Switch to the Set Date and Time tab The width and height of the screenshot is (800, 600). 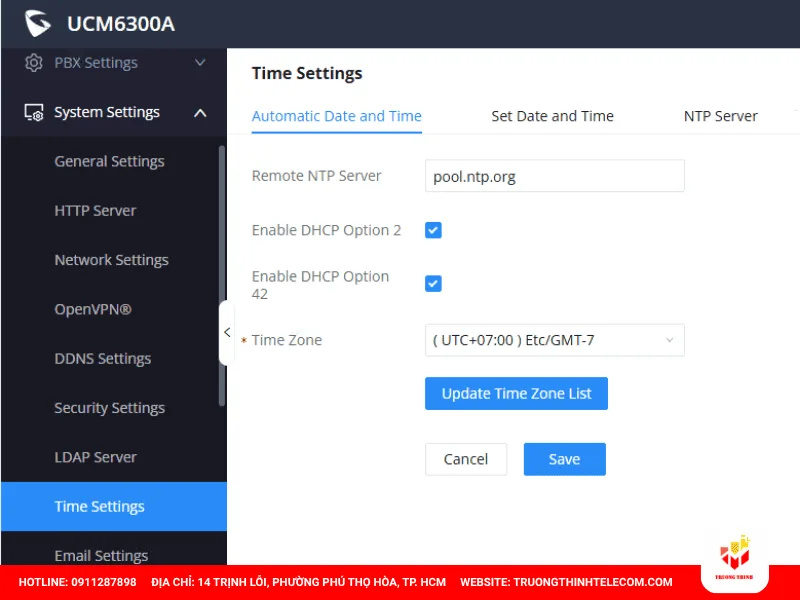tap(553, 116)
